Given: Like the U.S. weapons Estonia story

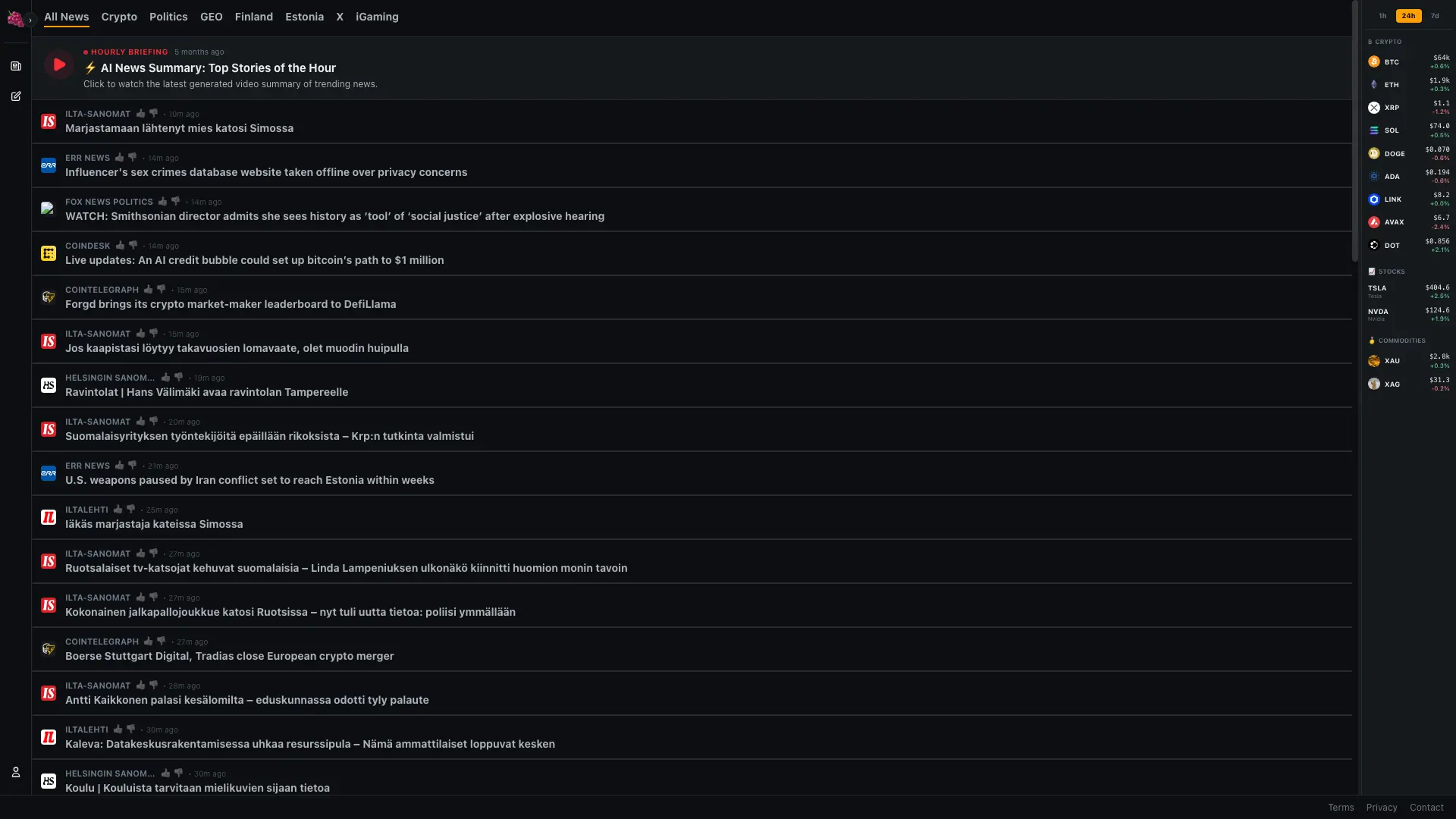Looking at the screenshot, I should click(120, 466).
